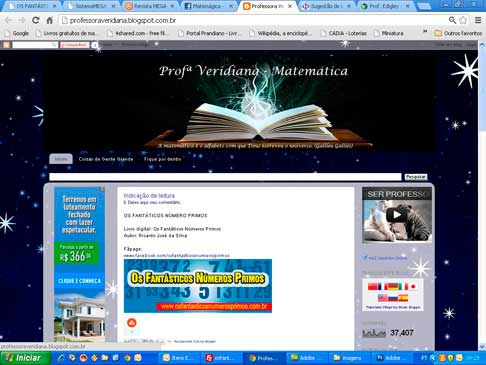Expand hidden bookmarks chevron
Viewport: 486px width, 365px height.
point(425,33)
